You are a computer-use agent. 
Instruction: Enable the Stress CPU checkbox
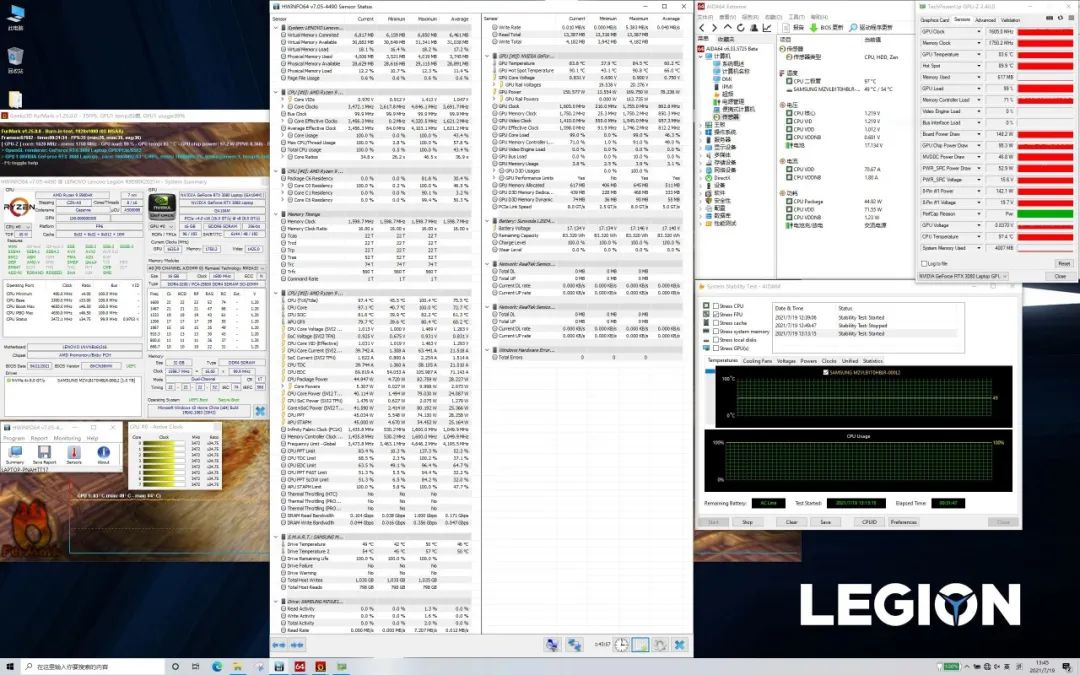tap(716, 306)
